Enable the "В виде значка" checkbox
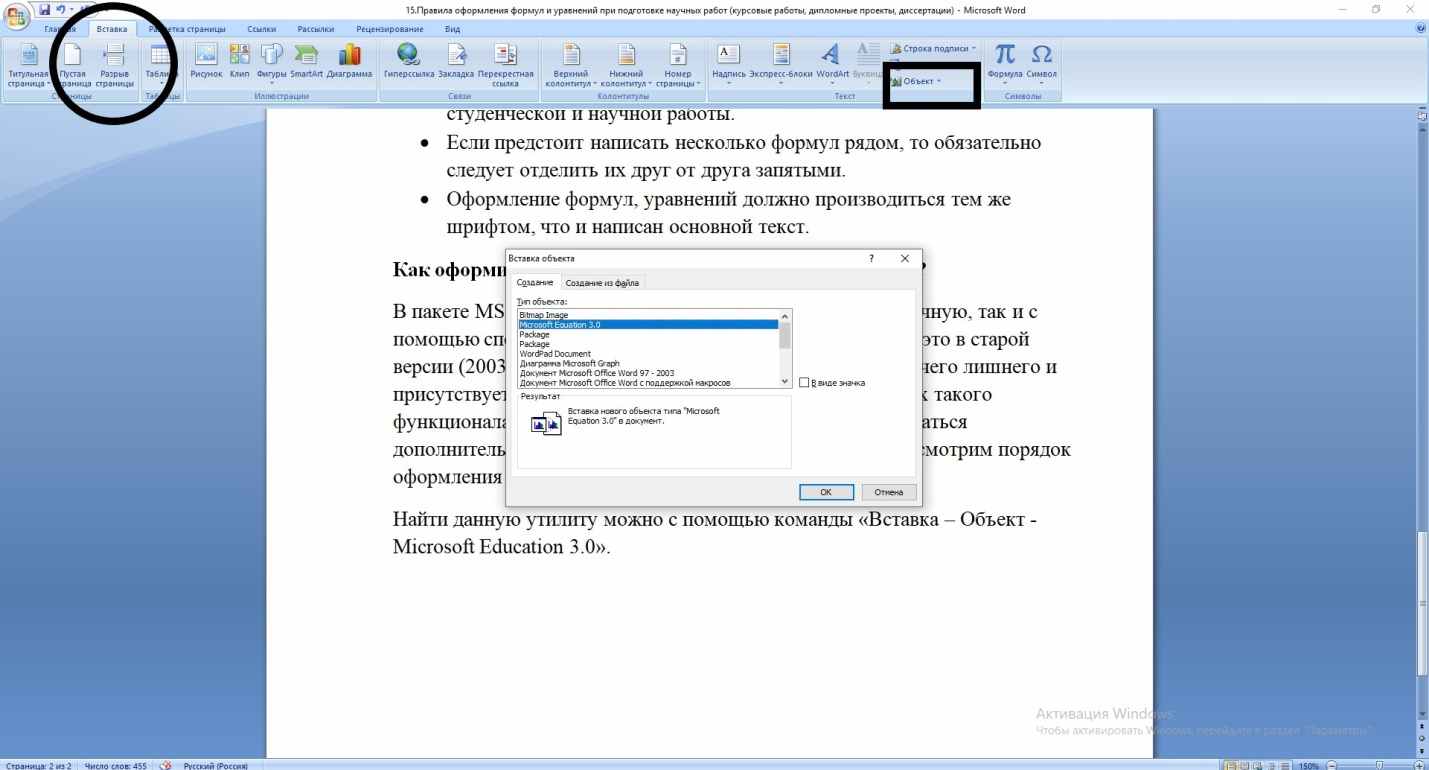Image resolution: width=1429 pixels, height=770 pixels. (x=805, y=383)
